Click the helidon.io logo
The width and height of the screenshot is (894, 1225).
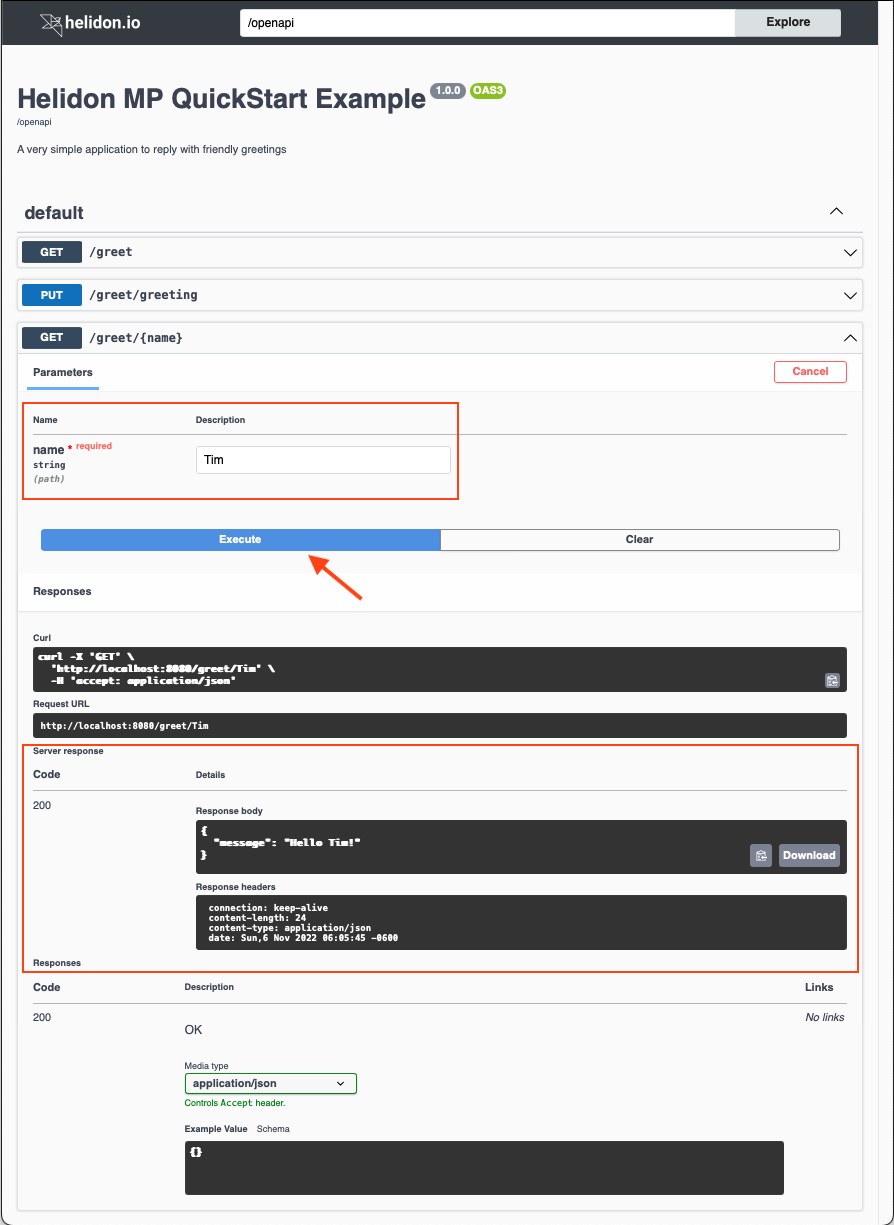(90, 21)
